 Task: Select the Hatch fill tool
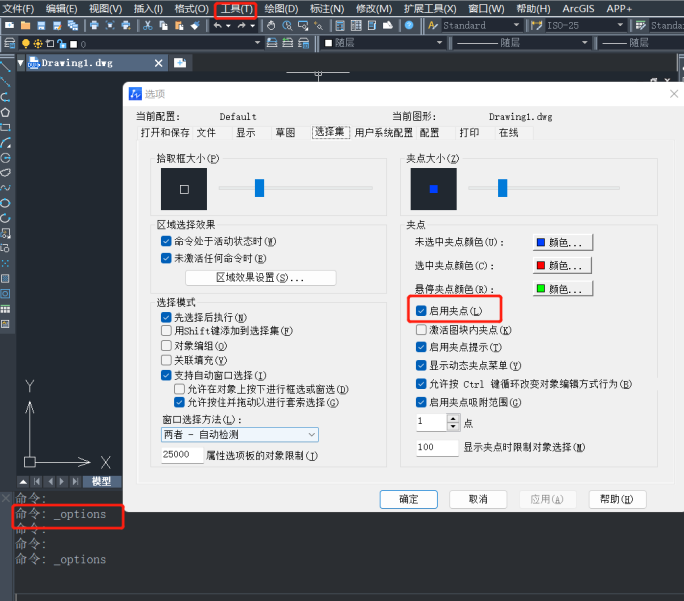[5, 279]
